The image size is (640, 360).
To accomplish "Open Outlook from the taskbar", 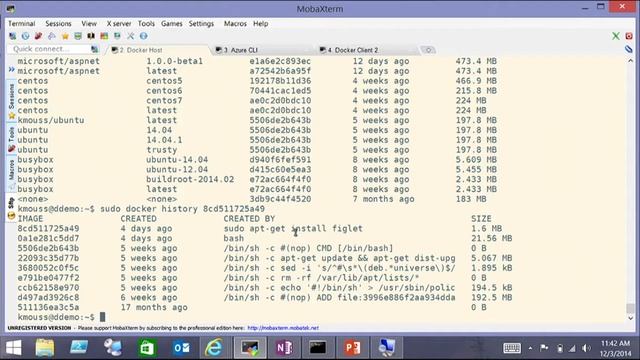I will coord(182,348).
